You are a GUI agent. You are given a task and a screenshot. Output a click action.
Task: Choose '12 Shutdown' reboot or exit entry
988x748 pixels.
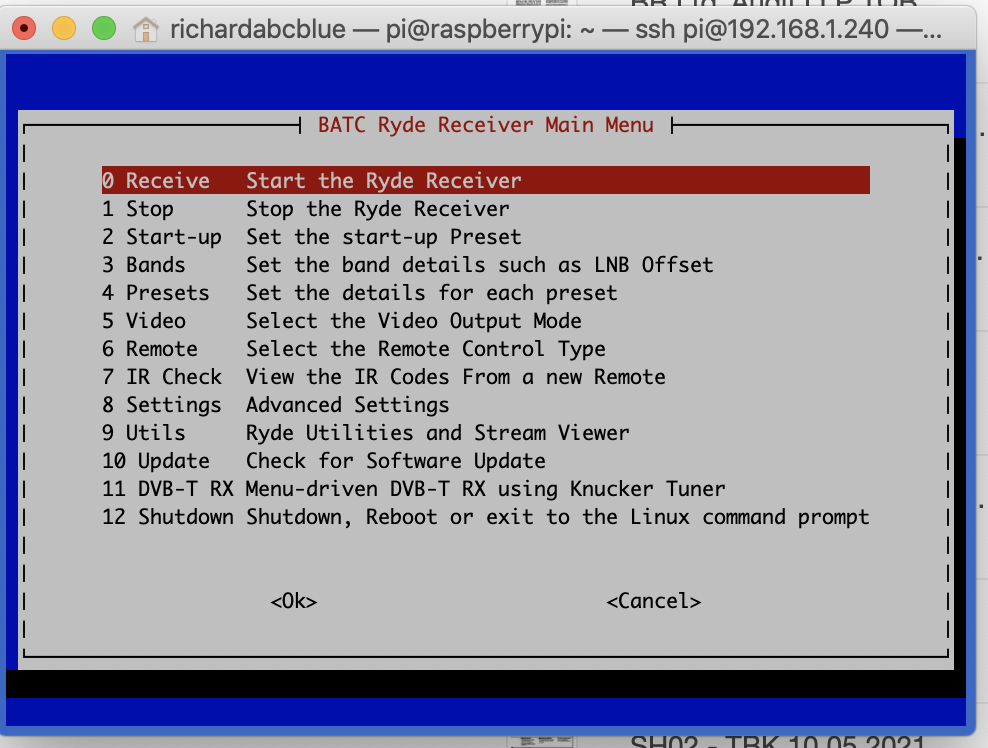click(x=486, y=517)
